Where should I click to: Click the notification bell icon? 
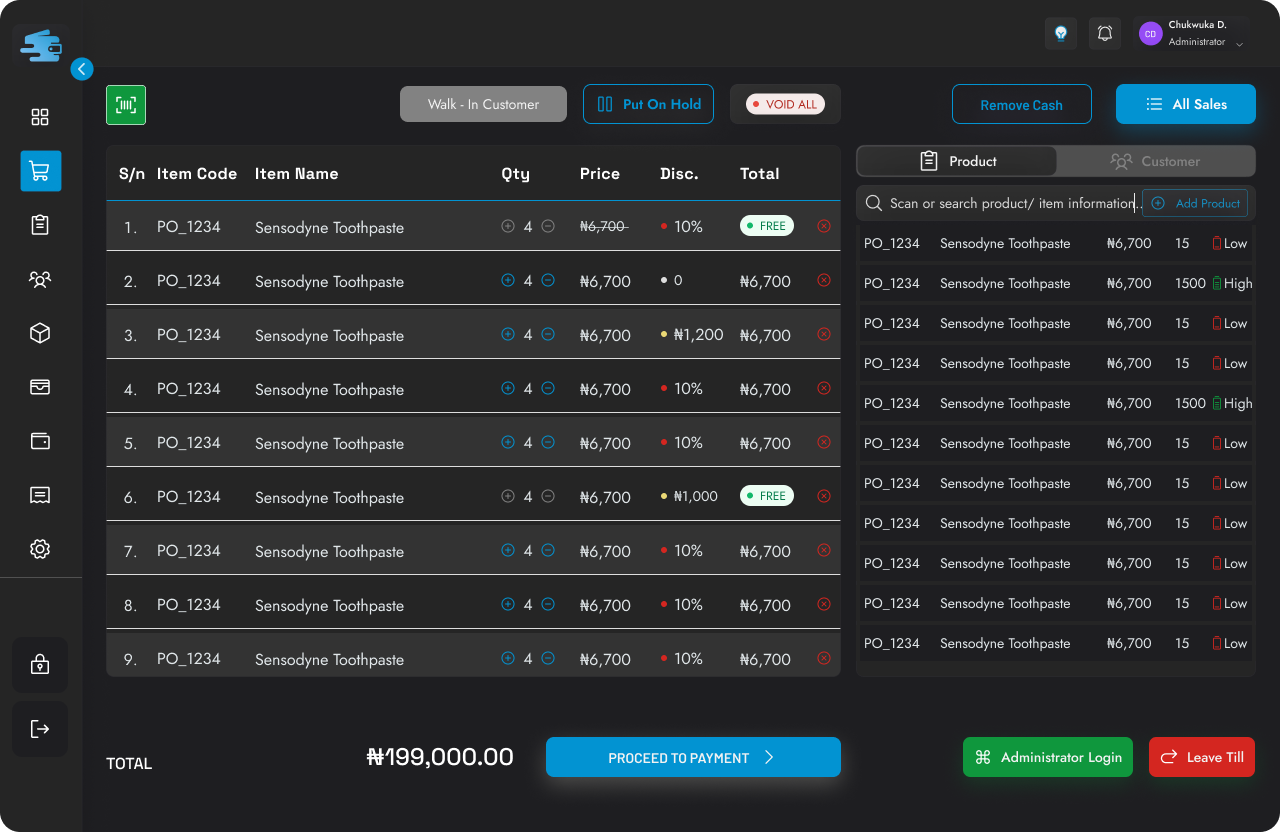coord(1105,33)
